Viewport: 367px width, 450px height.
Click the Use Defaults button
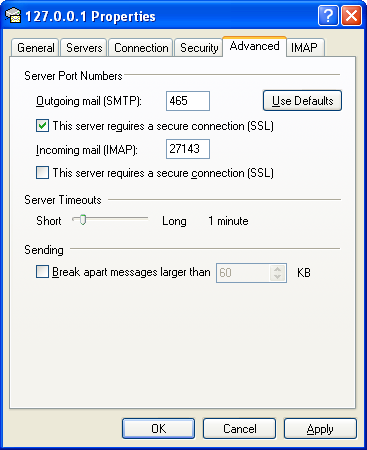(x=302, y=101)
